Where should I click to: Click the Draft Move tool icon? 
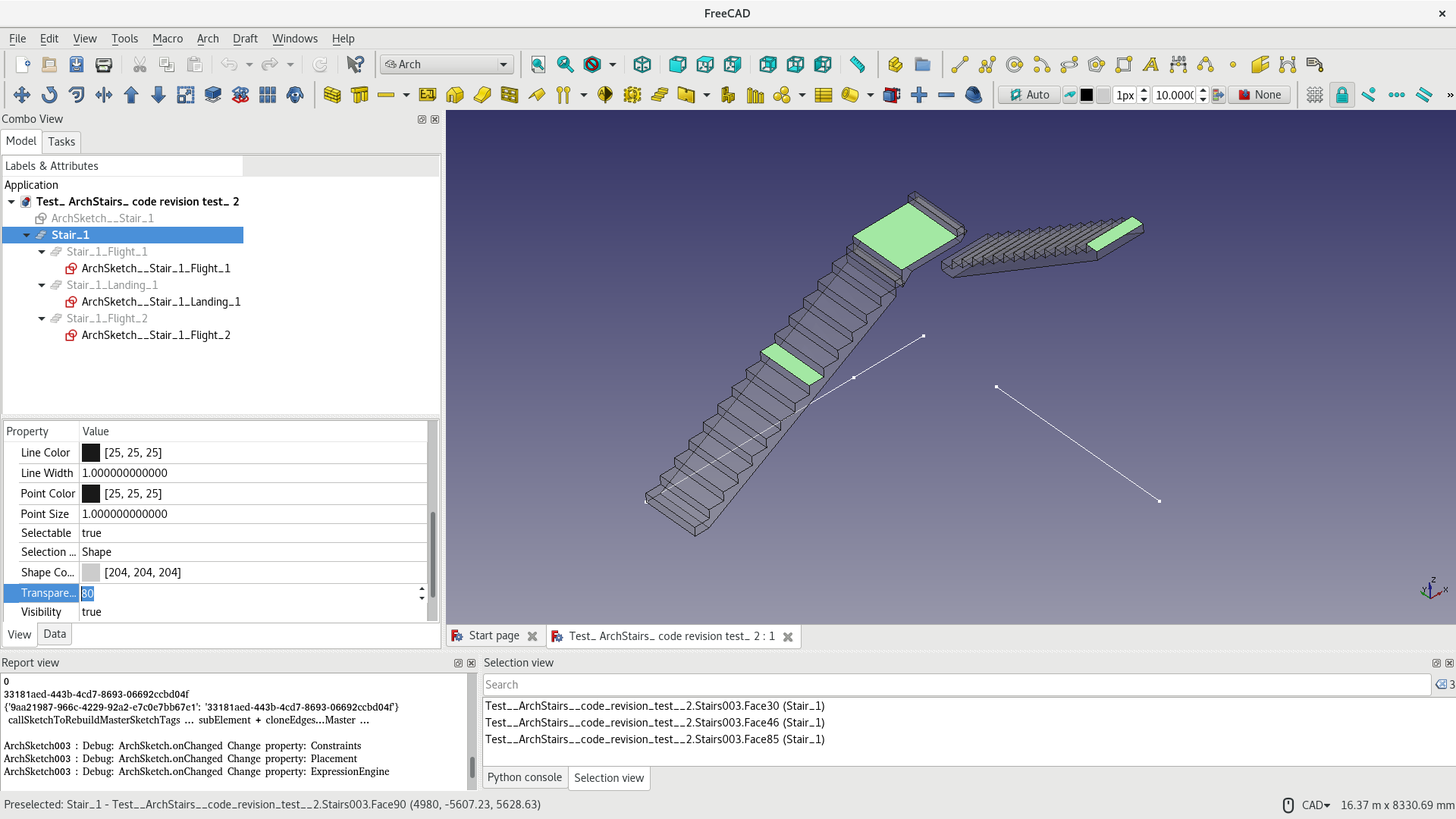tap(21, 95)
